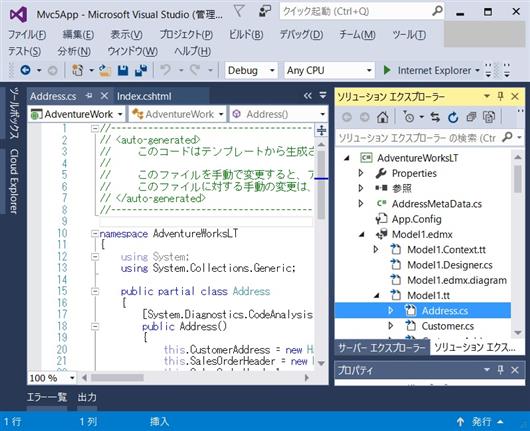The width and height of the screenshot is (530, 431).
Task: Click Solution Explorer pending changes filter icon
Action: coord(409,117)
